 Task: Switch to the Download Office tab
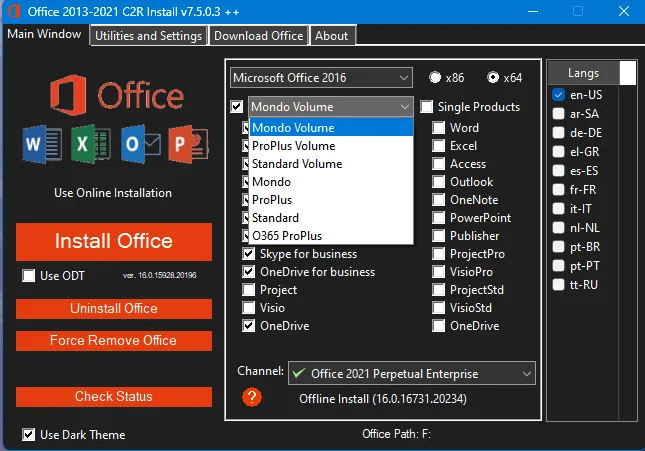[259, 36]
